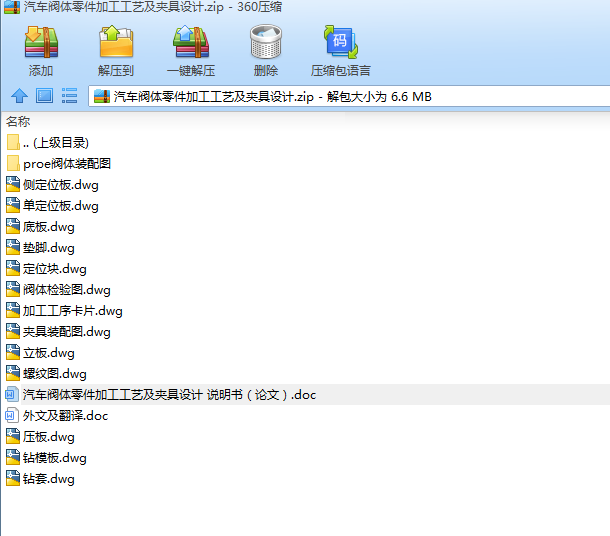Screen dimensions: 610x536
Task: Click the dwg icon beside 螺纹图.dwg
Action: point(13,373)
